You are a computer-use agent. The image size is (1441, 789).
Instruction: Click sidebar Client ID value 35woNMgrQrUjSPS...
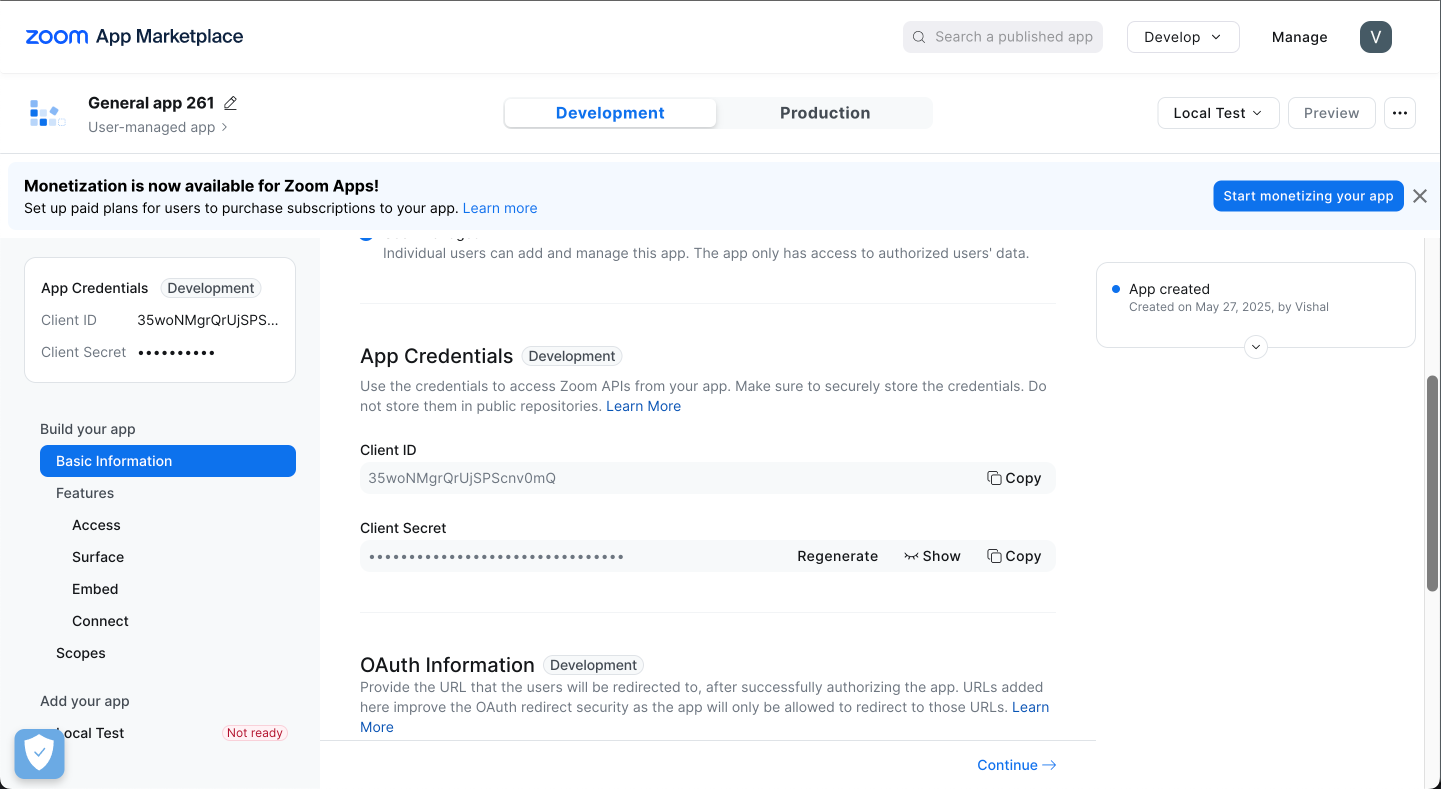[208, 320]
